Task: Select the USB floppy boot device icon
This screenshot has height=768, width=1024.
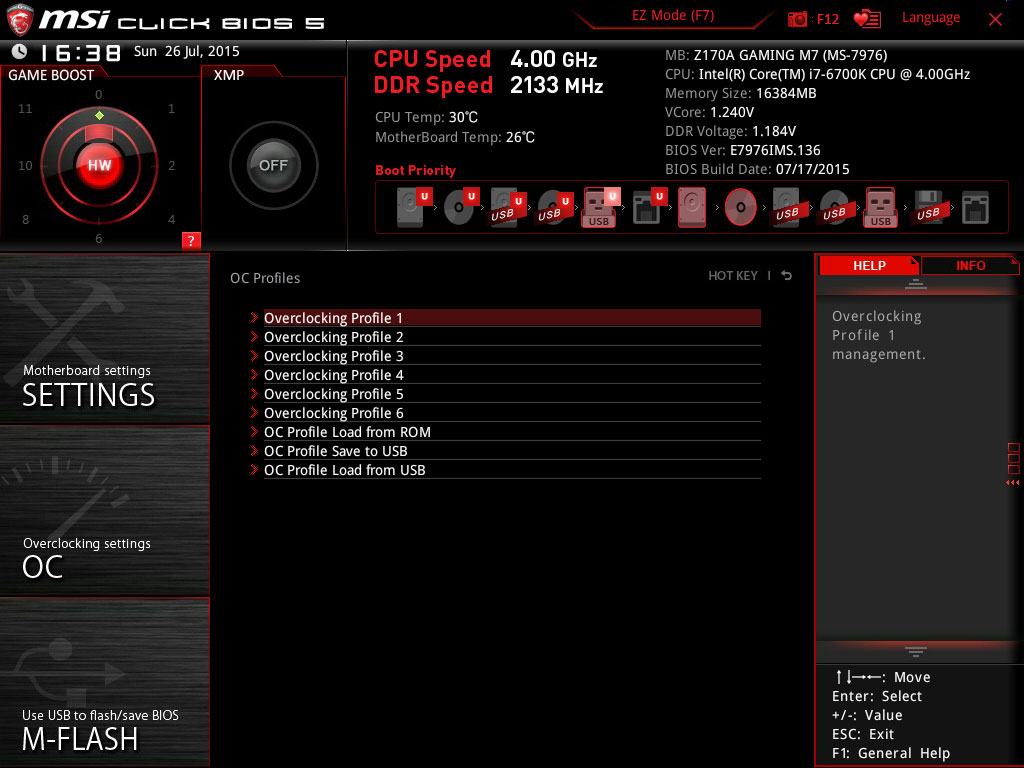Action: (928, 207)
